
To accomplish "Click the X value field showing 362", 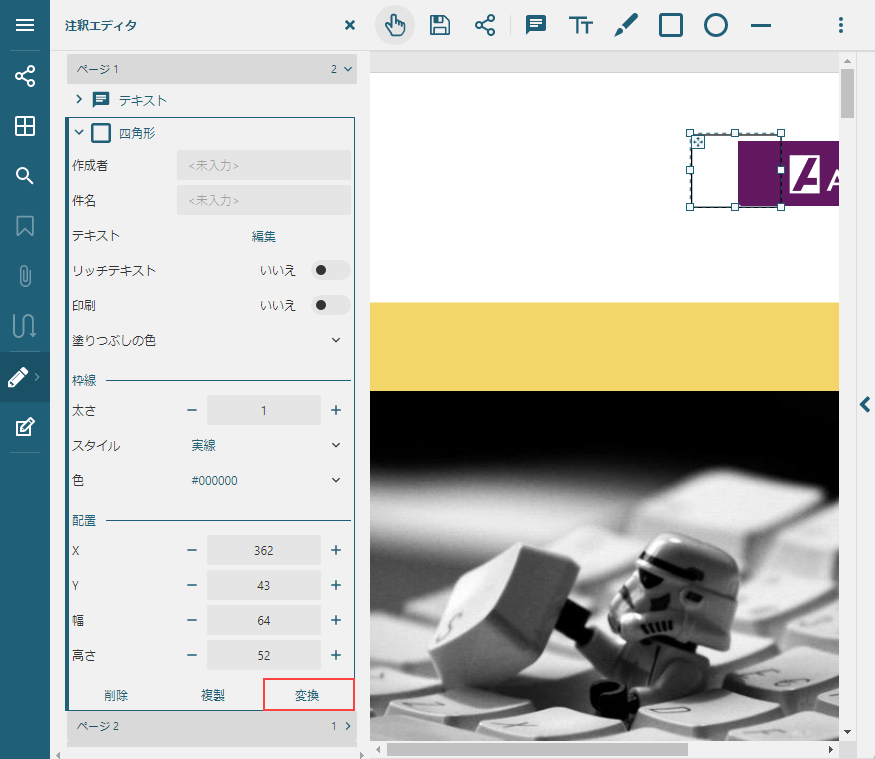I will coord(263,550).
